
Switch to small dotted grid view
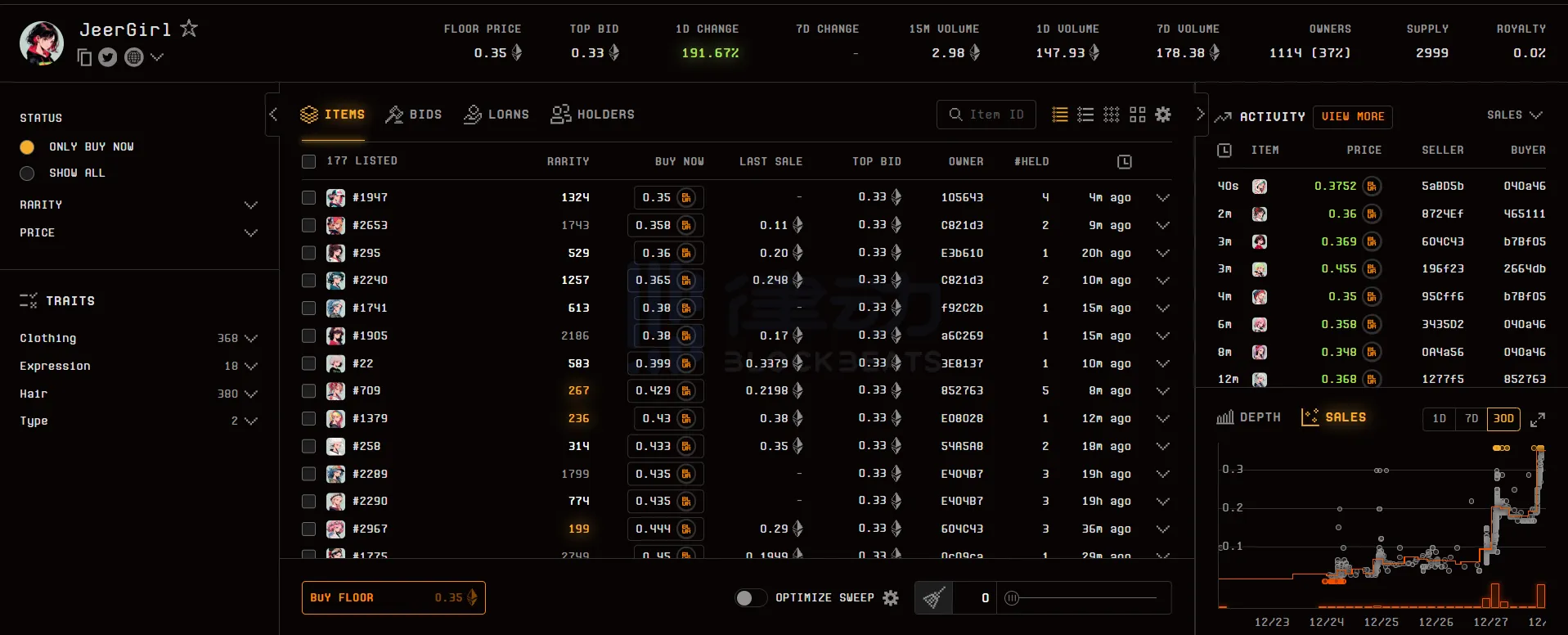(x=1111, y=115)
